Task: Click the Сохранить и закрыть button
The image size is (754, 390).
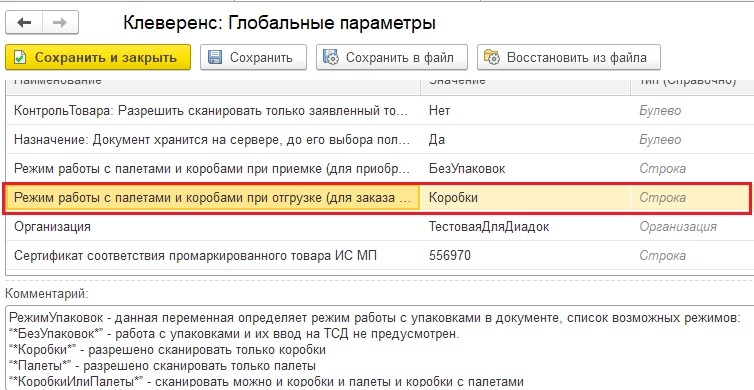Action: (98, 58)
